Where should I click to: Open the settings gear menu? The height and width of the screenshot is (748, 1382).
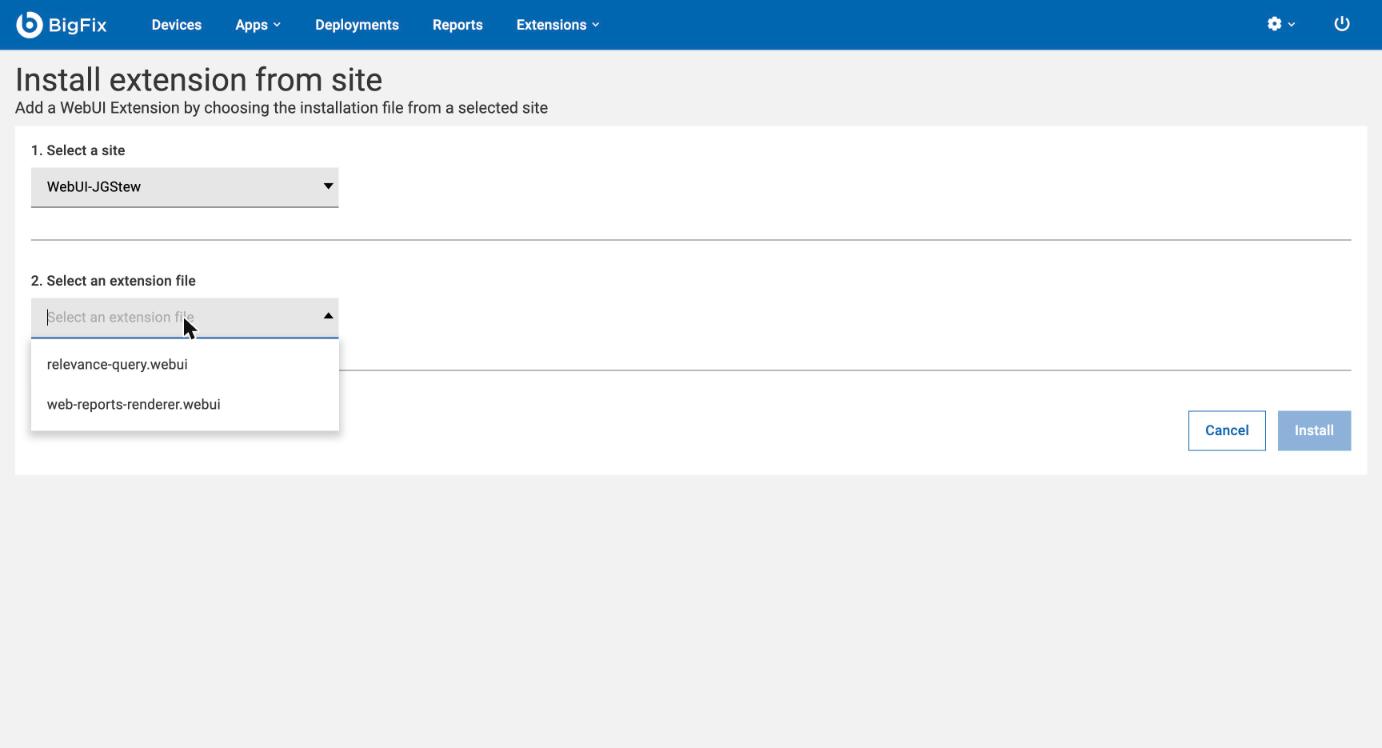coord(1281,24)
